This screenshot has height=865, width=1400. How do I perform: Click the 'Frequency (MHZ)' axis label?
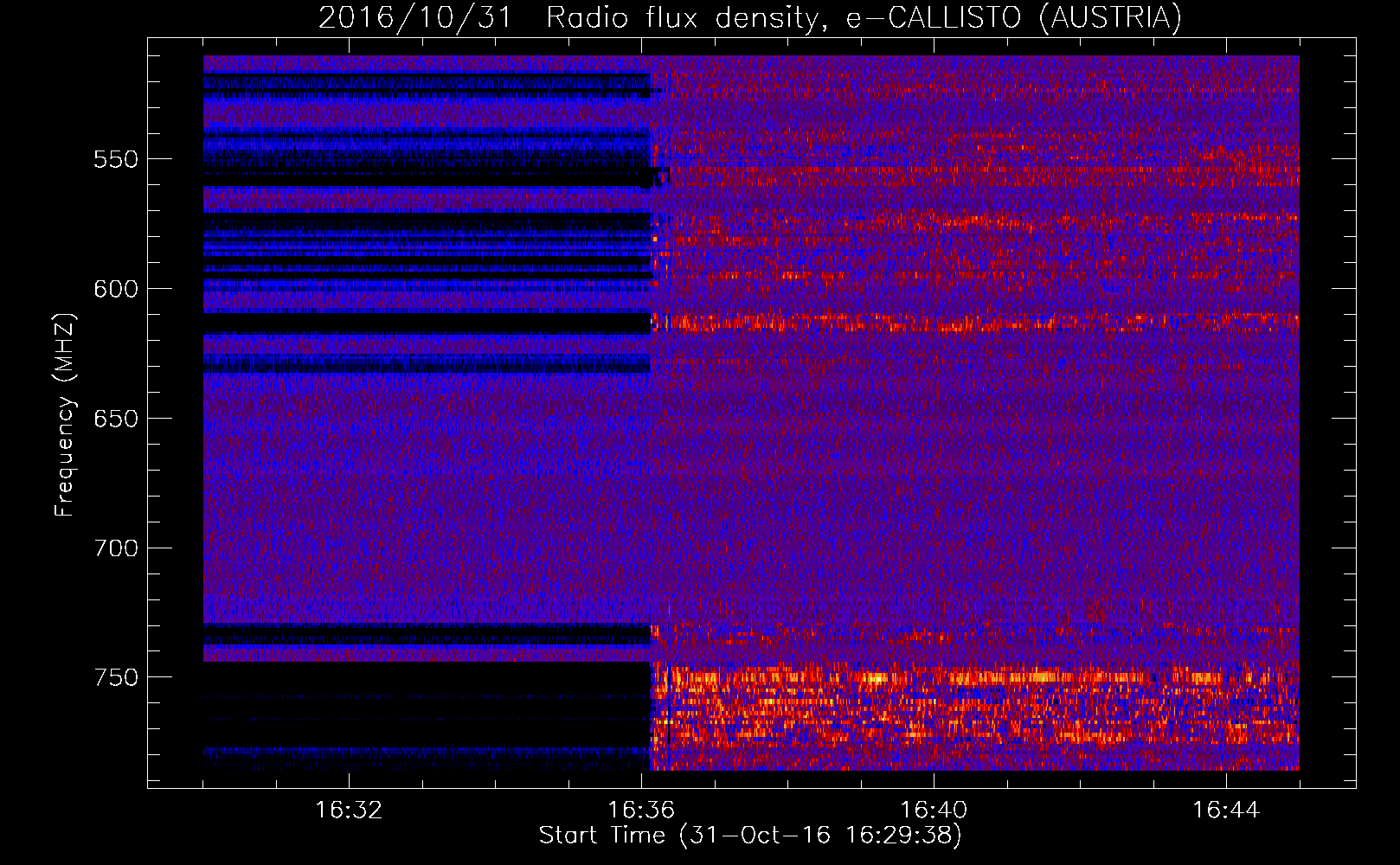(65, 414)
